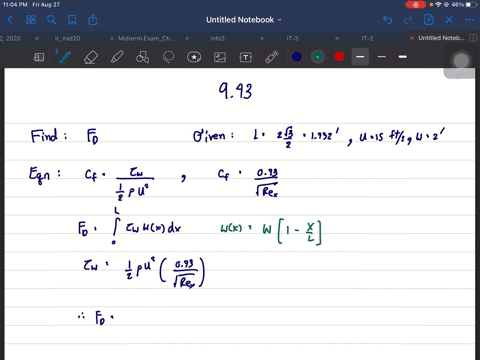Screen dimensions: 480x360
Task: Undo the last stroke
Action: pyautogui.click(x=387, y=20)
